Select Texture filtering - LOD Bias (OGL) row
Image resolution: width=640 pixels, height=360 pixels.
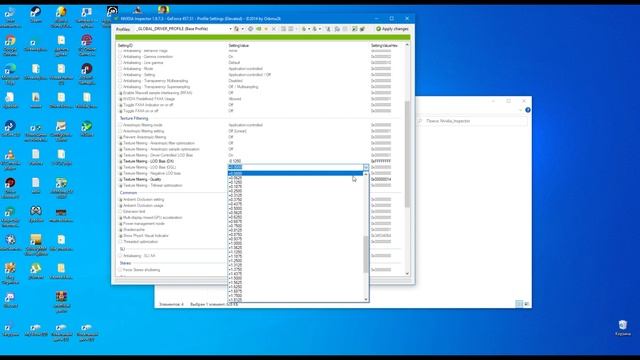coord(172,167)
